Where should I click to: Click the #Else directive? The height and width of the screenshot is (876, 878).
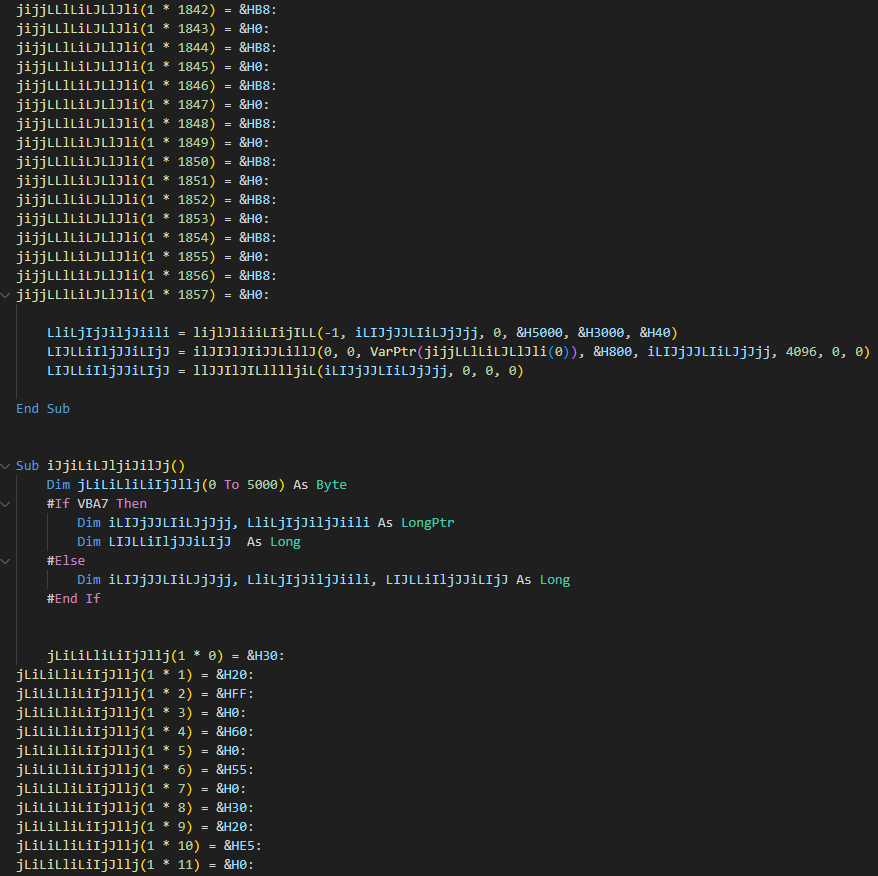(x=66, y=561)
